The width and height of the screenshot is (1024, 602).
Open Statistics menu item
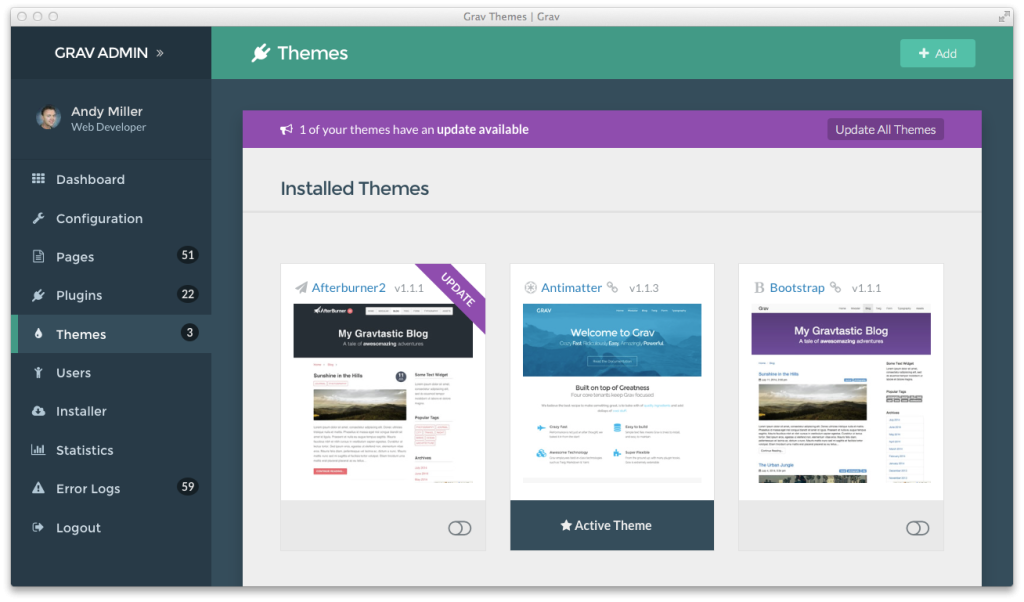111,449
